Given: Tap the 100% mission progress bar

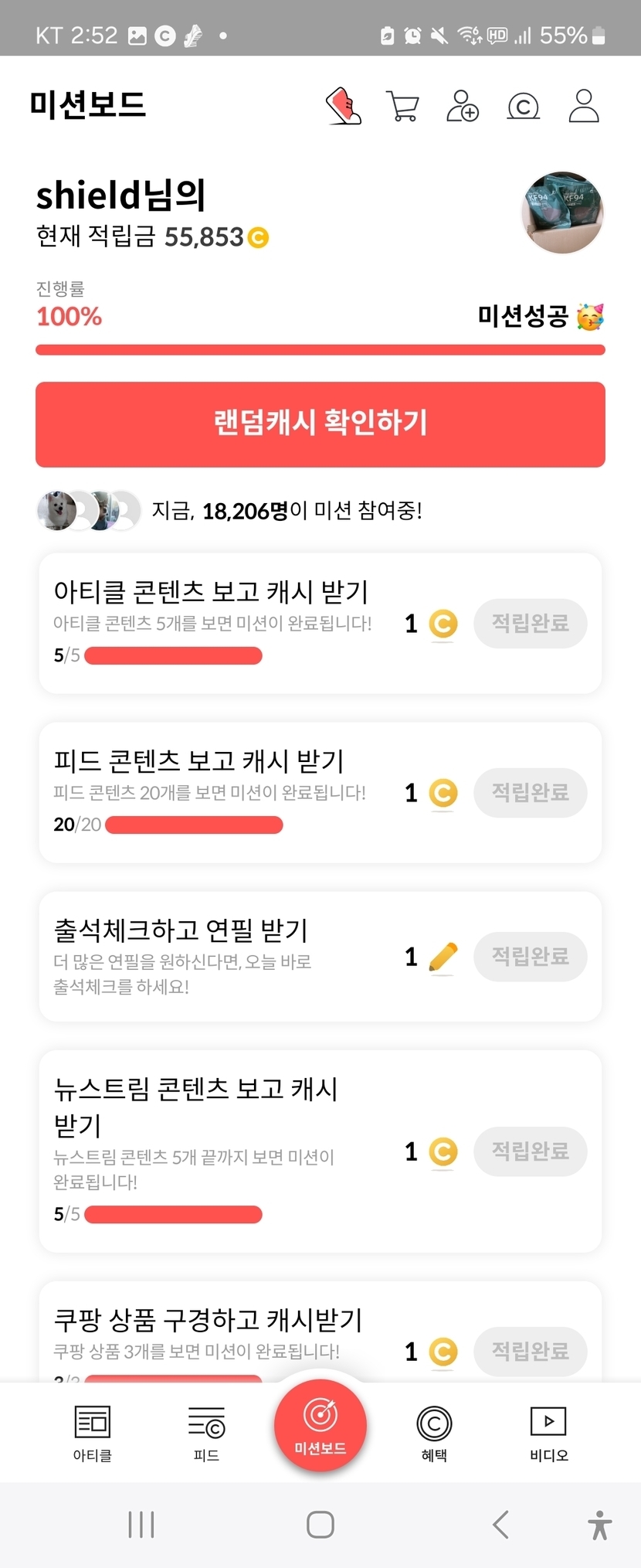Looking at the screenshot, I should [x=320, y=350].
